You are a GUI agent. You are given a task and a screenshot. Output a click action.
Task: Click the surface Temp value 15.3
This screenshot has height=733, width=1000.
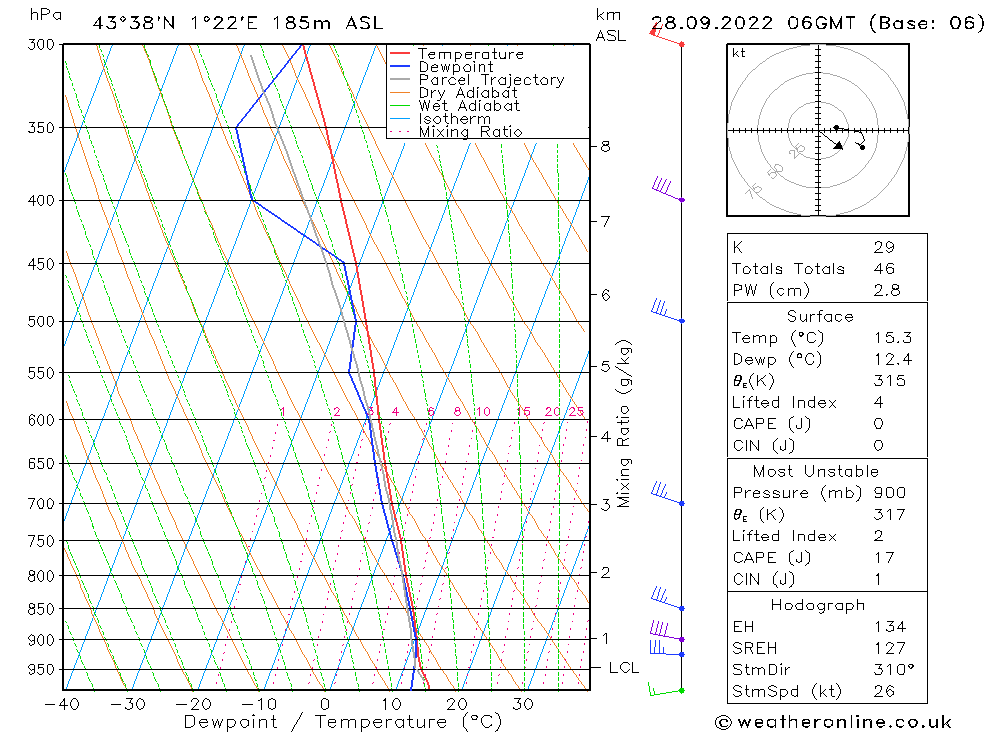coord(893,337)
